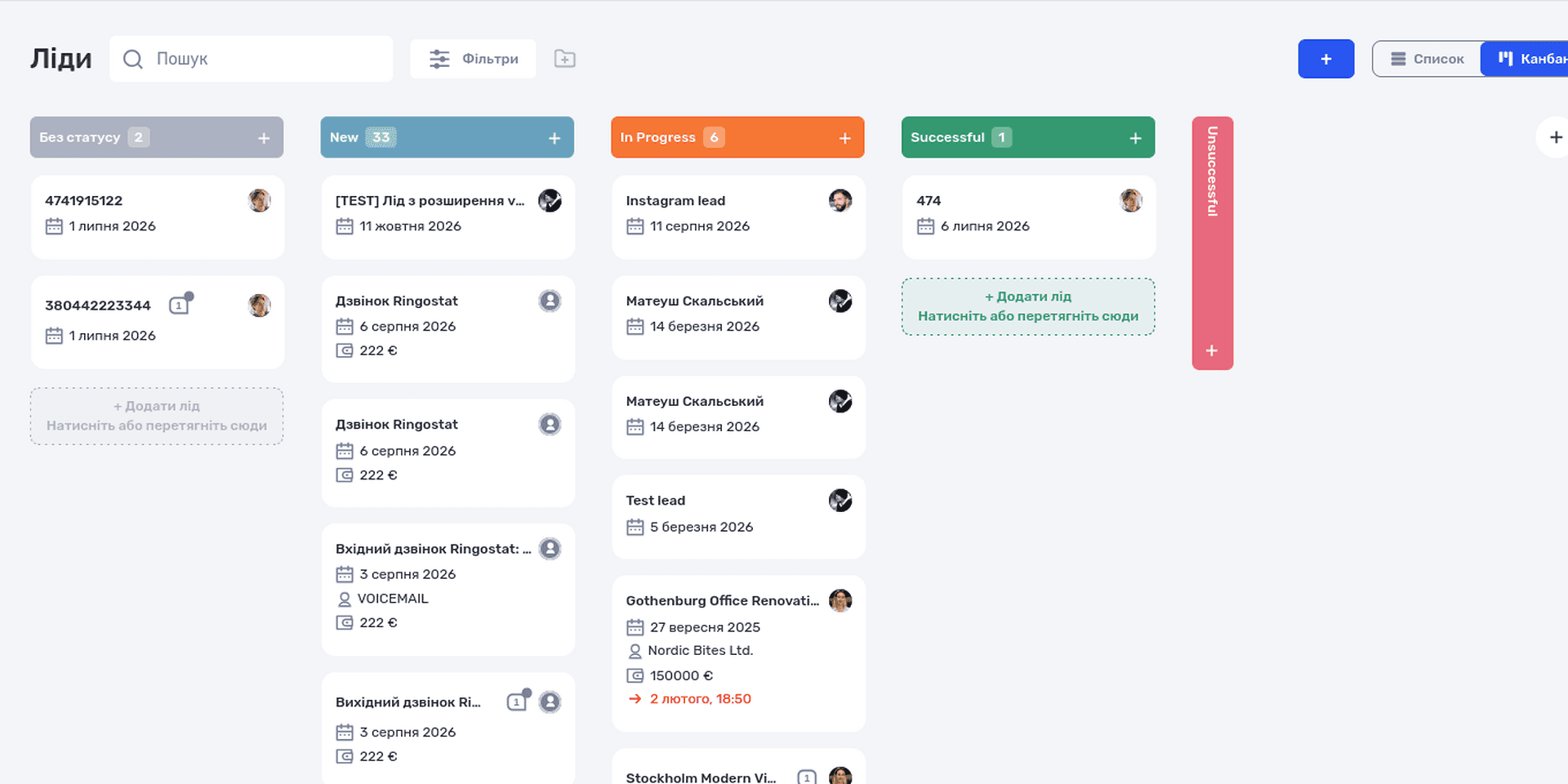Click the In Progress count badge 6
Viewport: 1568px width, 784px height.
tap(714, 137)
